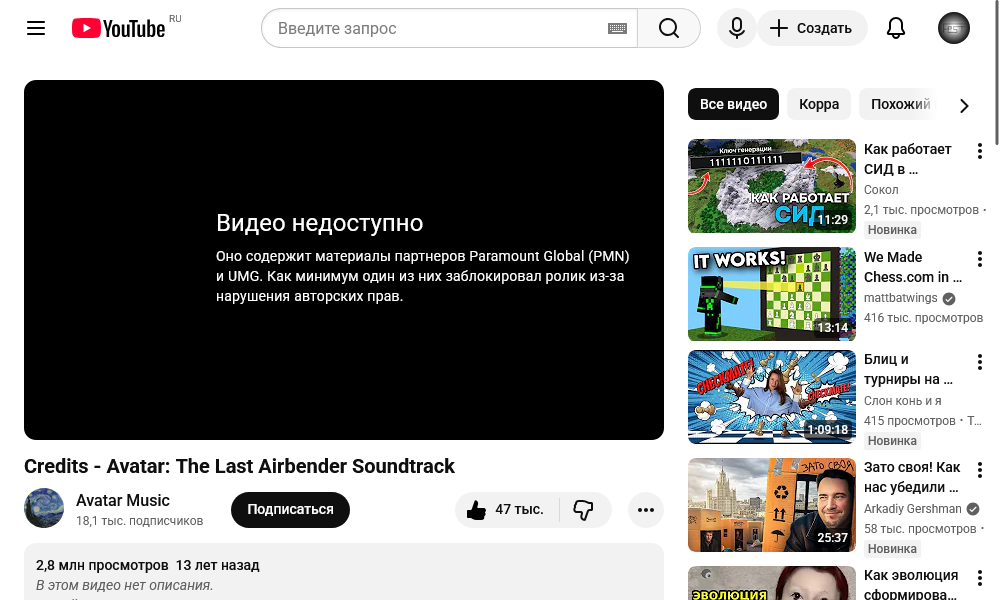Open options for Как эволюция video

[980, 578]
